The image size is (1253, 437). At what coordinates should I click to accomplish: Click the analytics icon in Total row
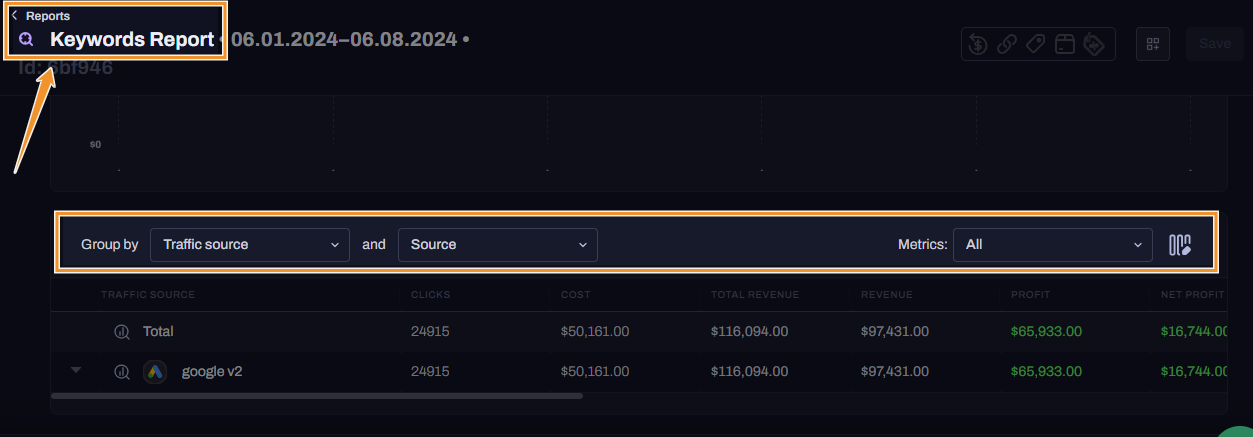122,331
